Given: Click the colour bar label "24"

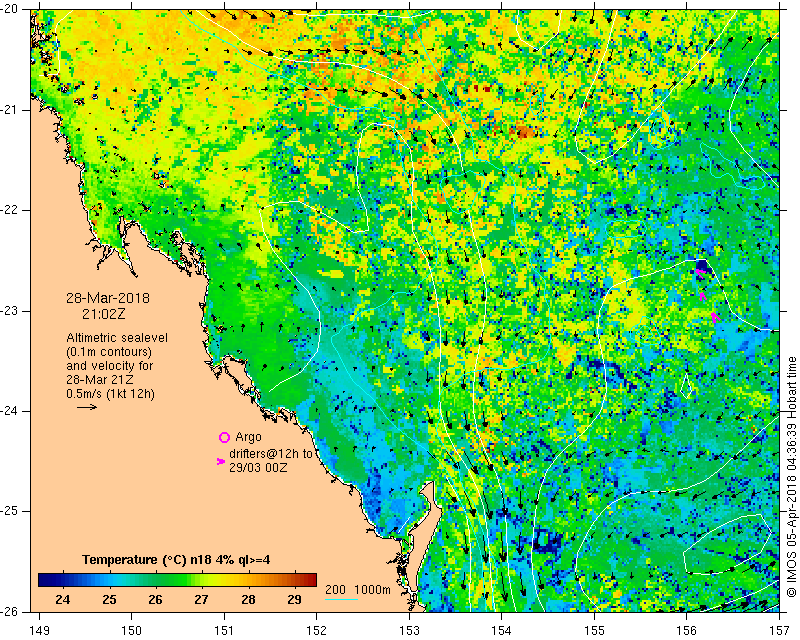Looking at the screenshot, I should (62, 599).
